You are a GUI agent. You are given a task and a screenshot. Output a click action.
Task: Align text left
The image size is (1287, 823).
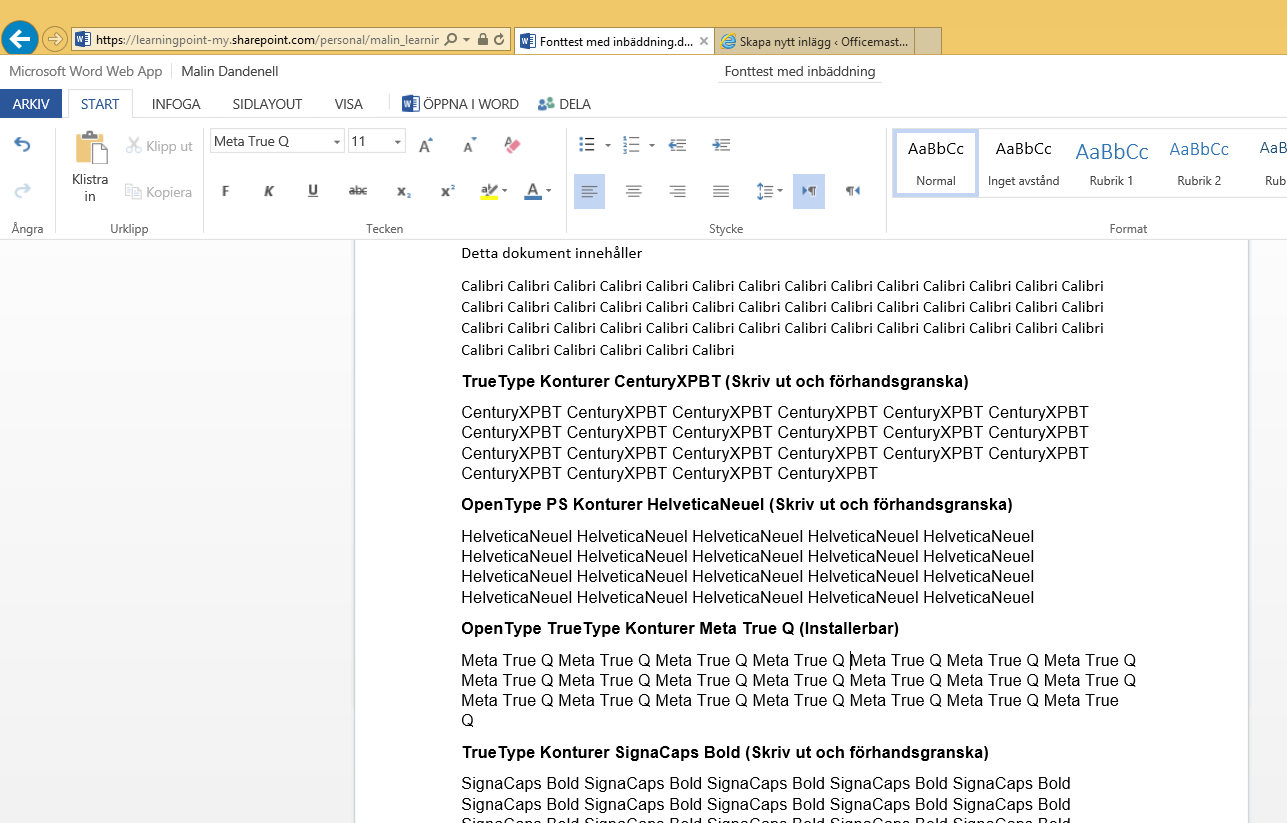[x=589, y=191]
